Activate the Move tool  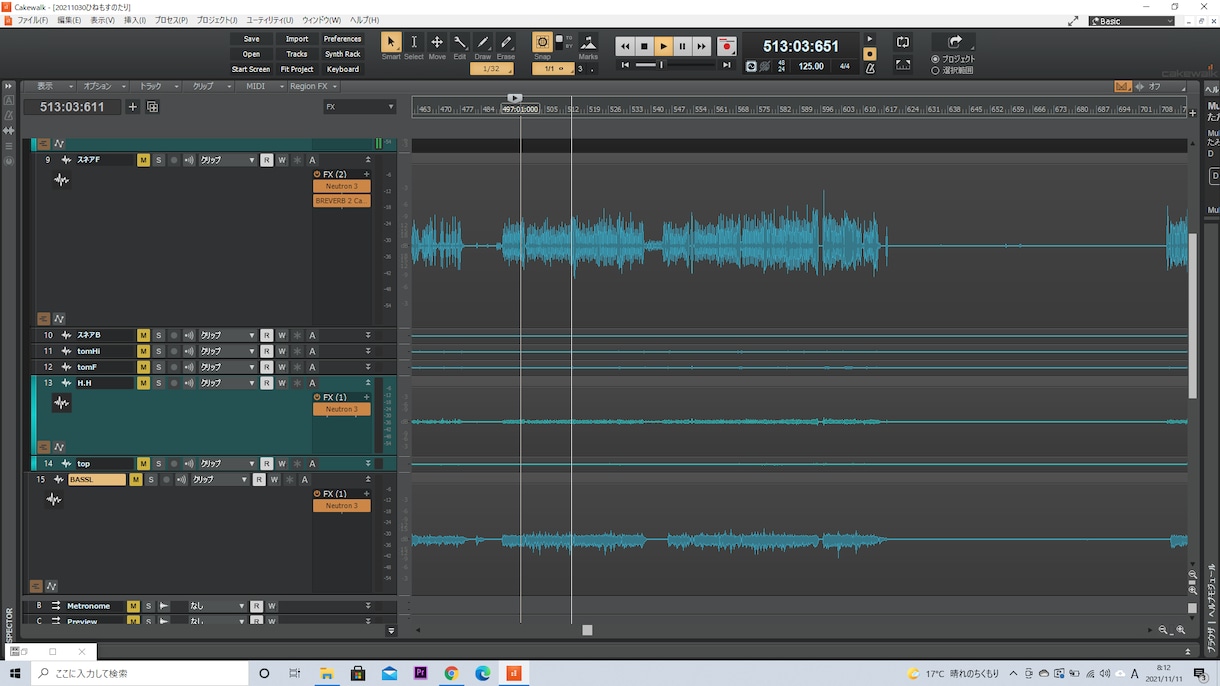437,42
